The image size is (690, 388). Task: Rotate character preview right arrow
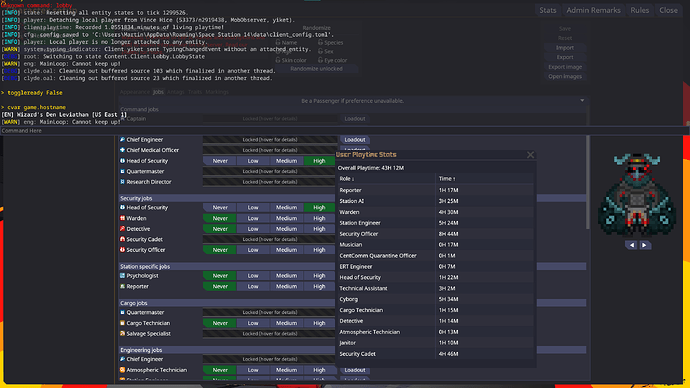point(644,245)
